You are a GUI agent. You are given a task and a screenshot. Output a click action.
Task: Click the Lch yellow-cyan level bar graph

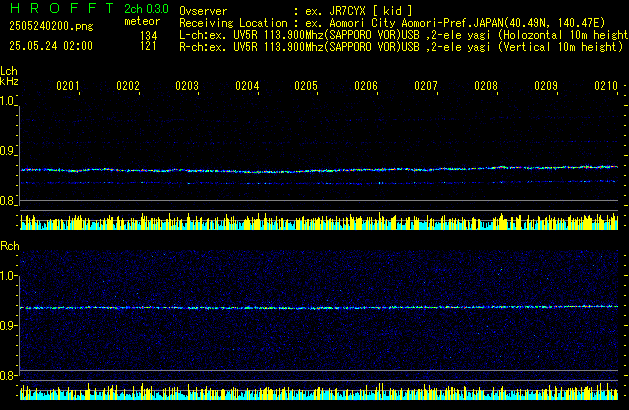(319, 221)
